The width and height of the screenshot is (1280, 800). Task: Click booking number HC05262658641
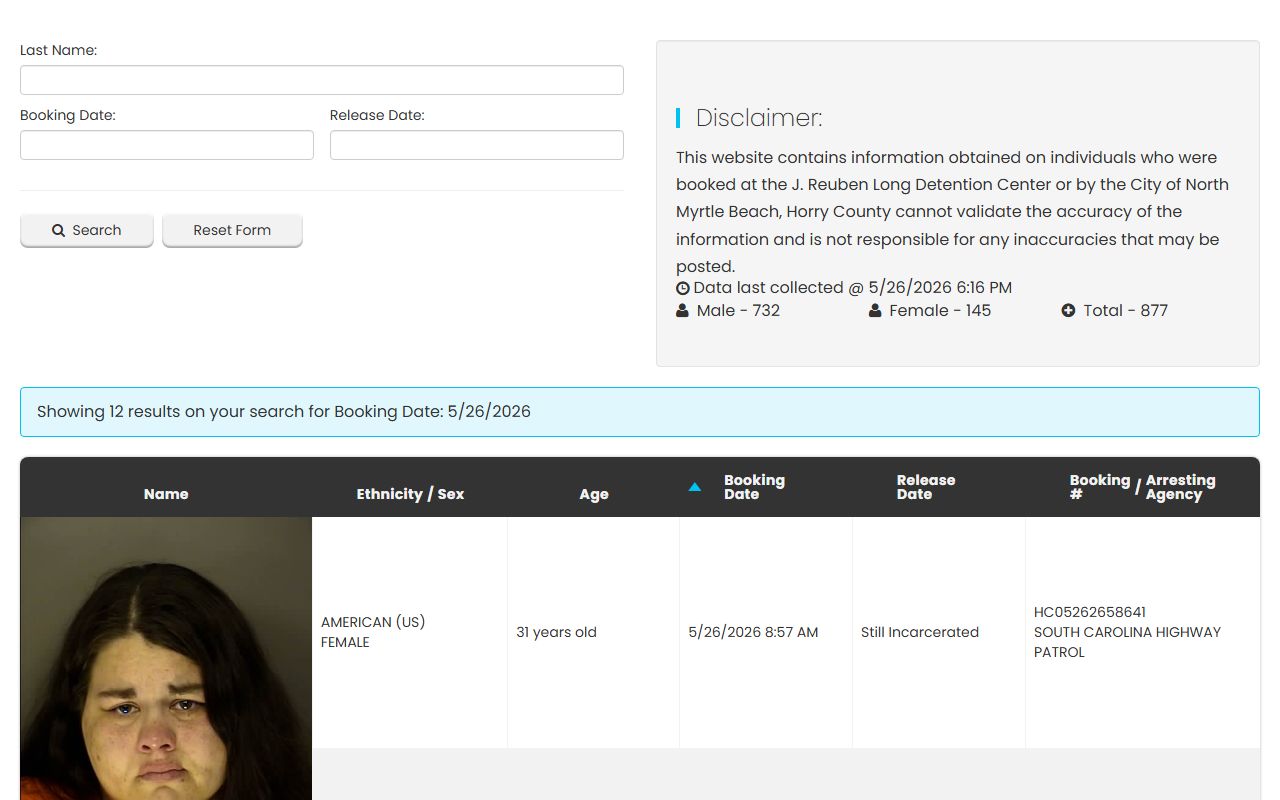(1090, 612)
